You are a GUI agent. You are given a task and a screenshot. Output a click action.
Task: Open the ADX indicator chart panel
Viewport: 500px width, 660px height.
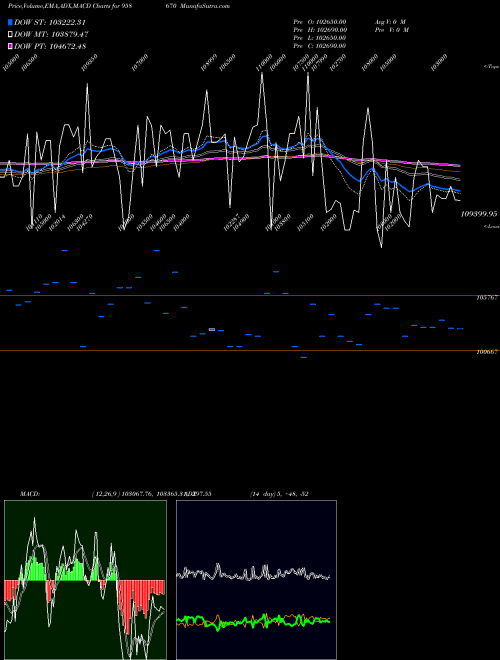[x=256, y=580]
